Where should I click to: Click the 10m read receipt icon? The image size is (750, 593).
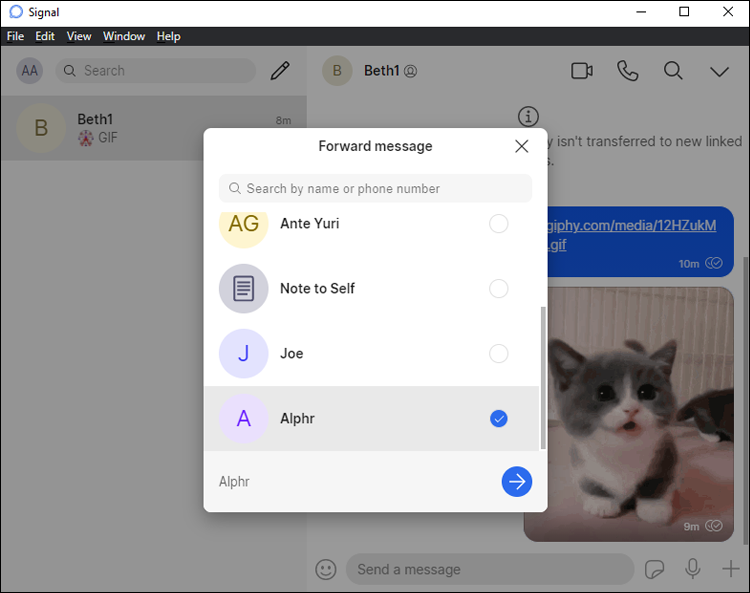pyautogui.click(x=714, y=263)
